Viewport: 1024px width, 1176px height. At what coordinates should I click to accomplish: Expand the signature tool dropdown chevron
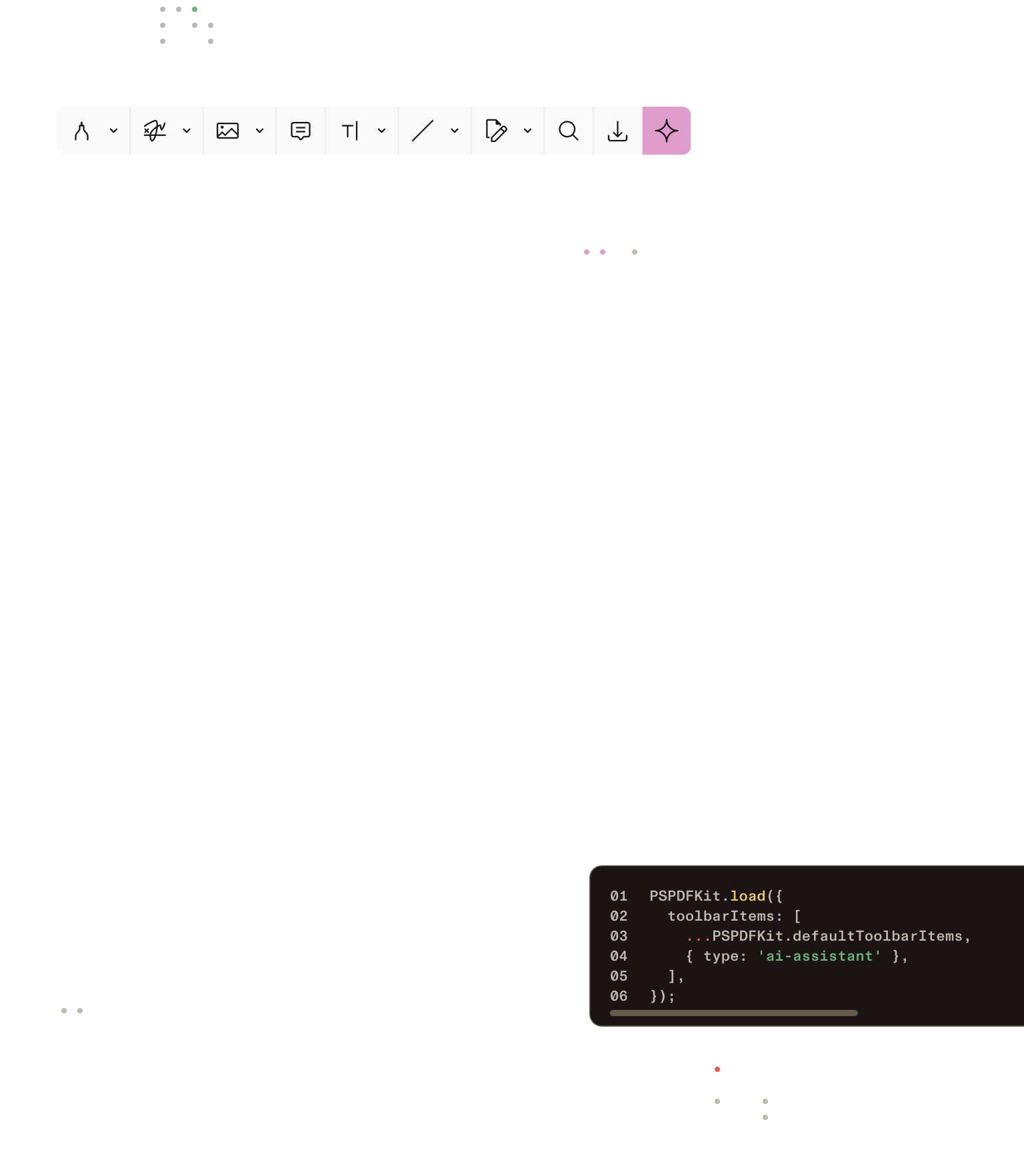(187, 131)
